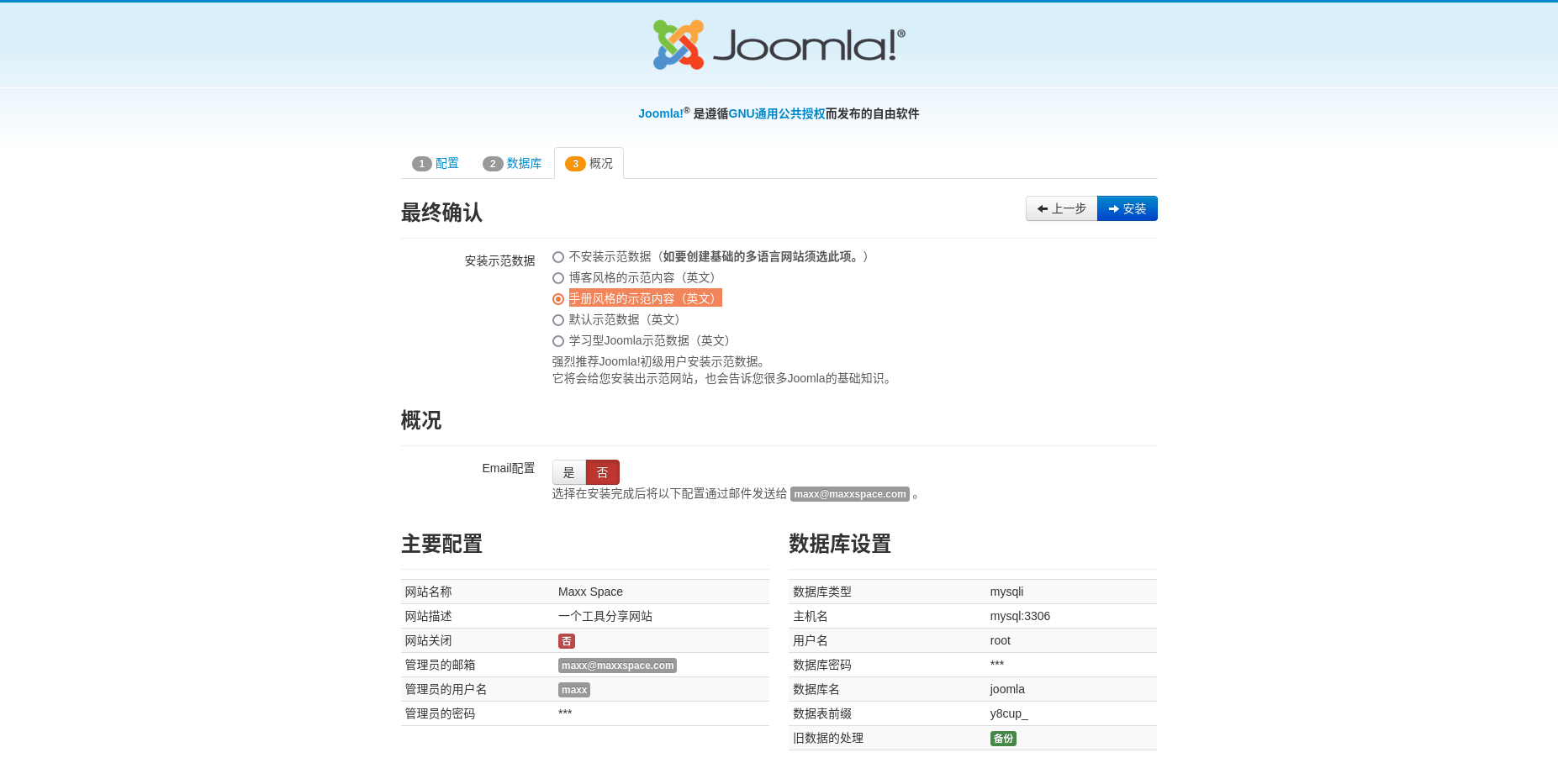Image resolution: width=1558 pixels, height=784 pixels.
Task: Click the 数据库设置 heading
Action: 840,544
